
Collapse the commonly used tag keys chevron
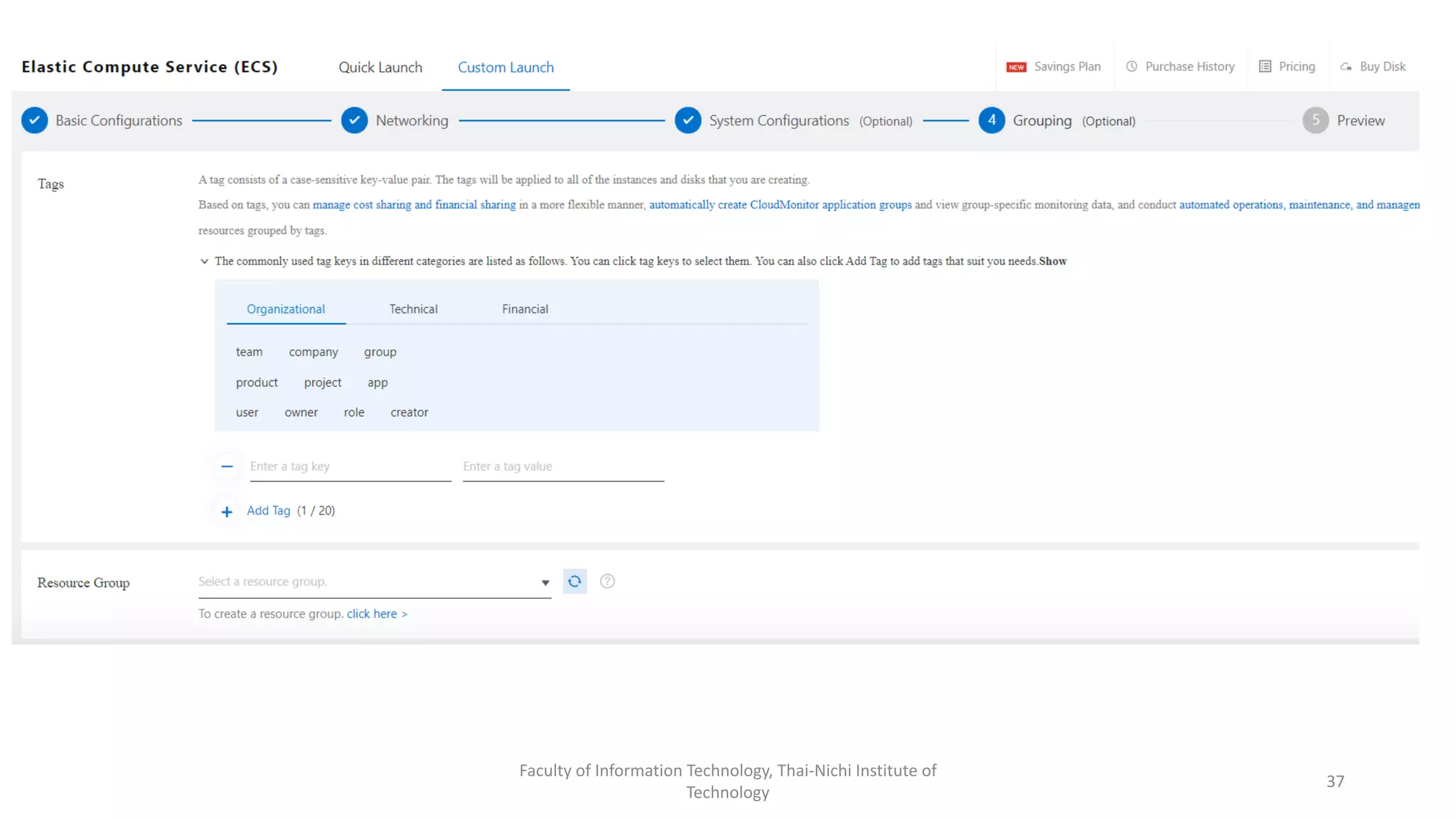(205, 262)
